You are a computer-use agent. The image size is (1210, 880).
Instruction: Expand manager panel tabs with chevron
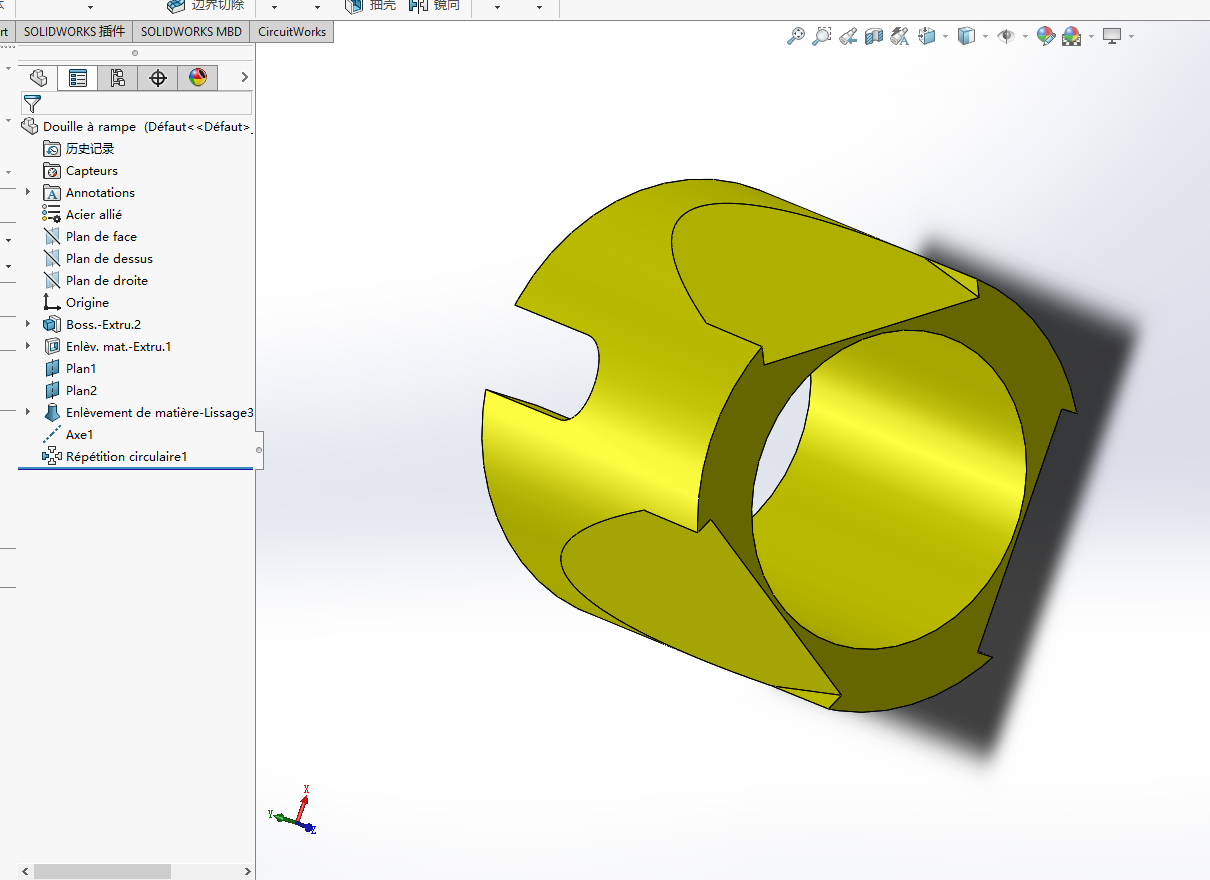(244, 78)
